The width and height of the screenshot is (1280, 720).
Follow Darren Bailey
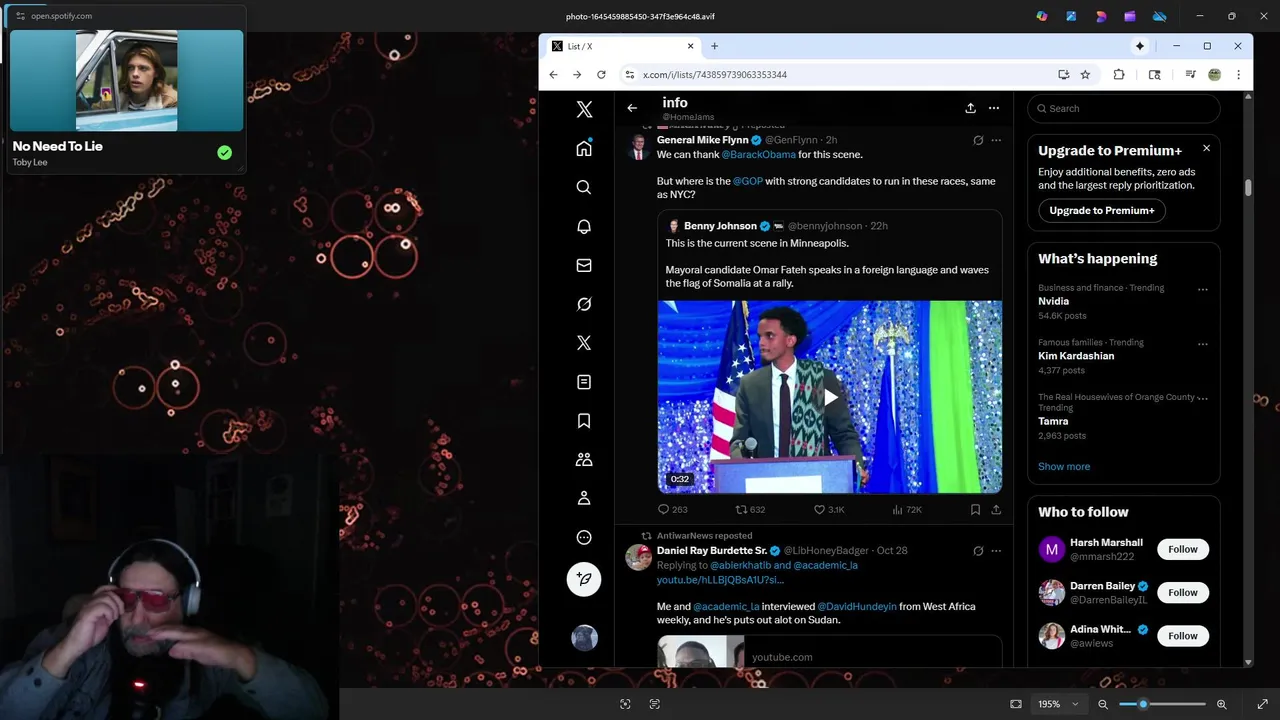coord(1182,592)
